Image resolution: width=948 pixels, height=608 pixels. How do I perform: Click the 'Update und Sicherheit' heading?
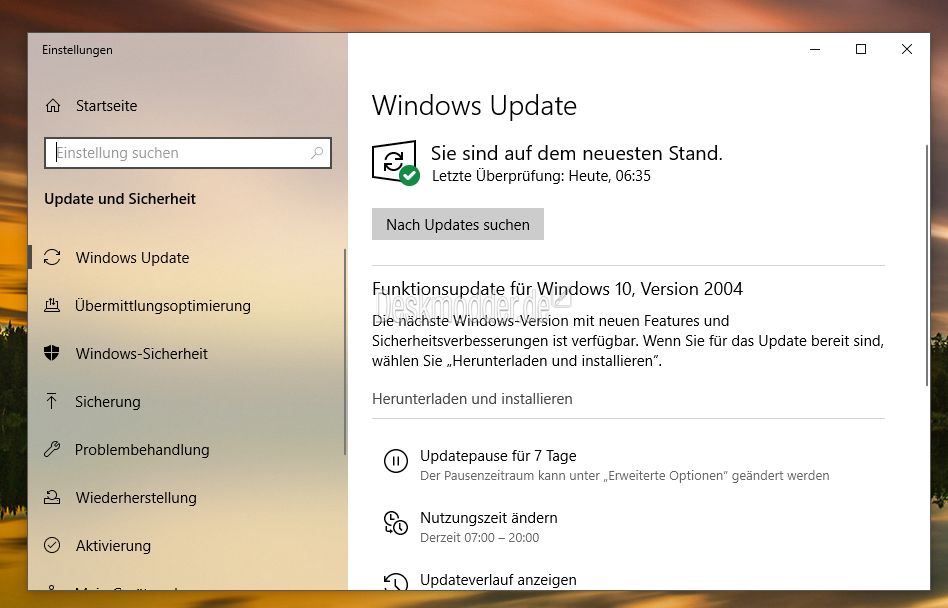tap(120, 199)
